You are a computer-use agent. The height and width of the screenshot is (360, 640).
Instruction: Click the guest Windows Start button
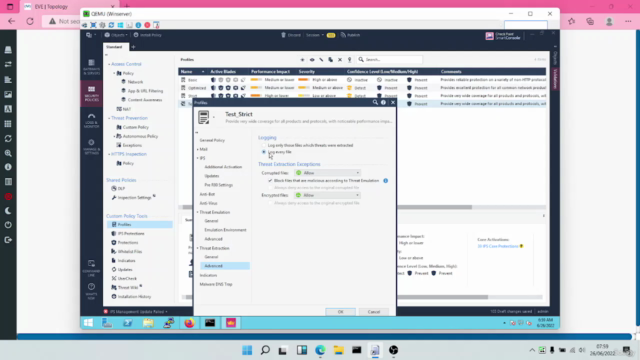pos(88,323)
